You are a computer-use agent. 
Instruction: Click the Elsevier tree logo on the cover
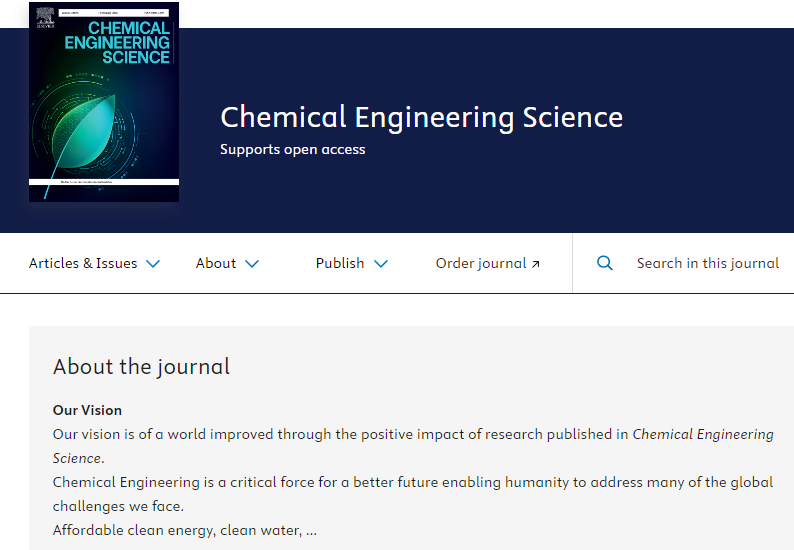click(x=45, y=18)
